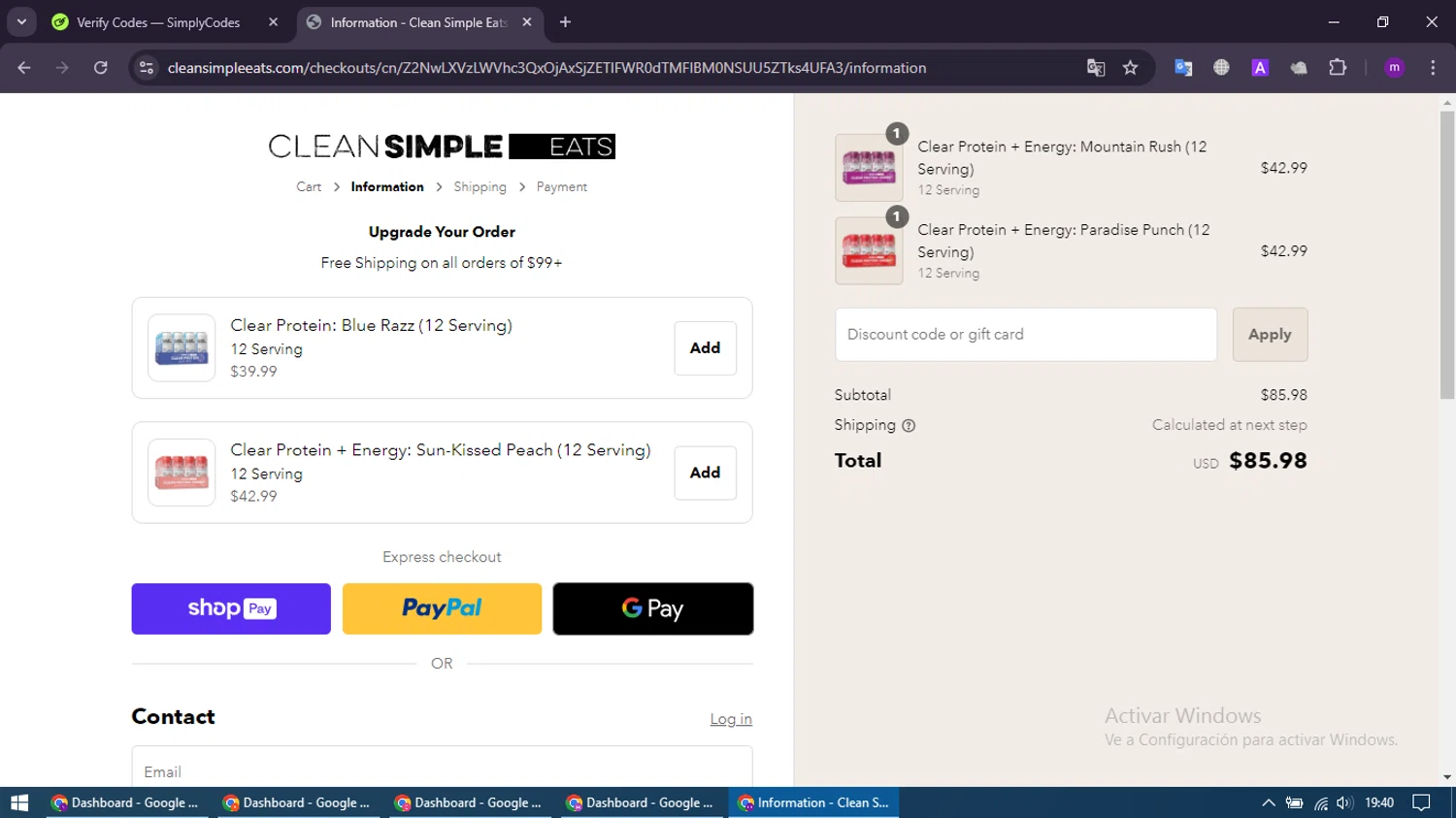The width and height of the screenshot is (1456, 818).
Task: Go to the Cart breadcrumb step
Action: (x=309, y=187)
